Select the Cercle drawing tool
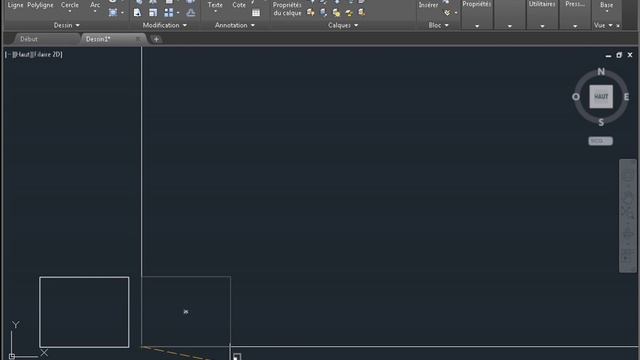The height and width of the screenshot is (360, 640). (x=69, y=5)
